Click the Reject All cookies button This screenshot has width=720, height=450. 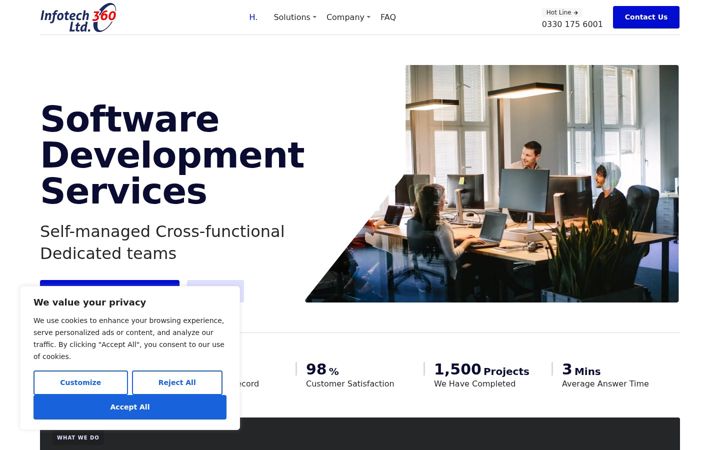click(x=177, y=382)
